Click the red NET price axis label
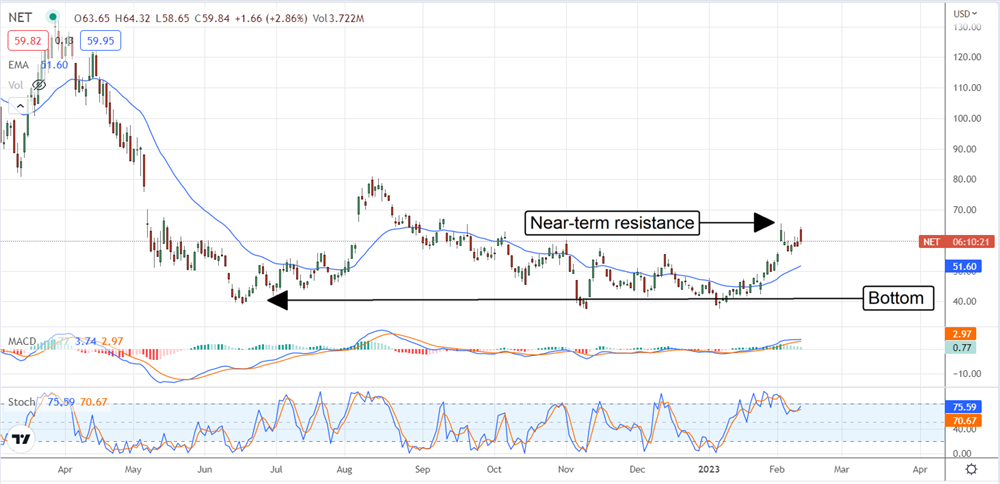The image size is (1000, 484). pyautogui.click(x=957, y=242)
